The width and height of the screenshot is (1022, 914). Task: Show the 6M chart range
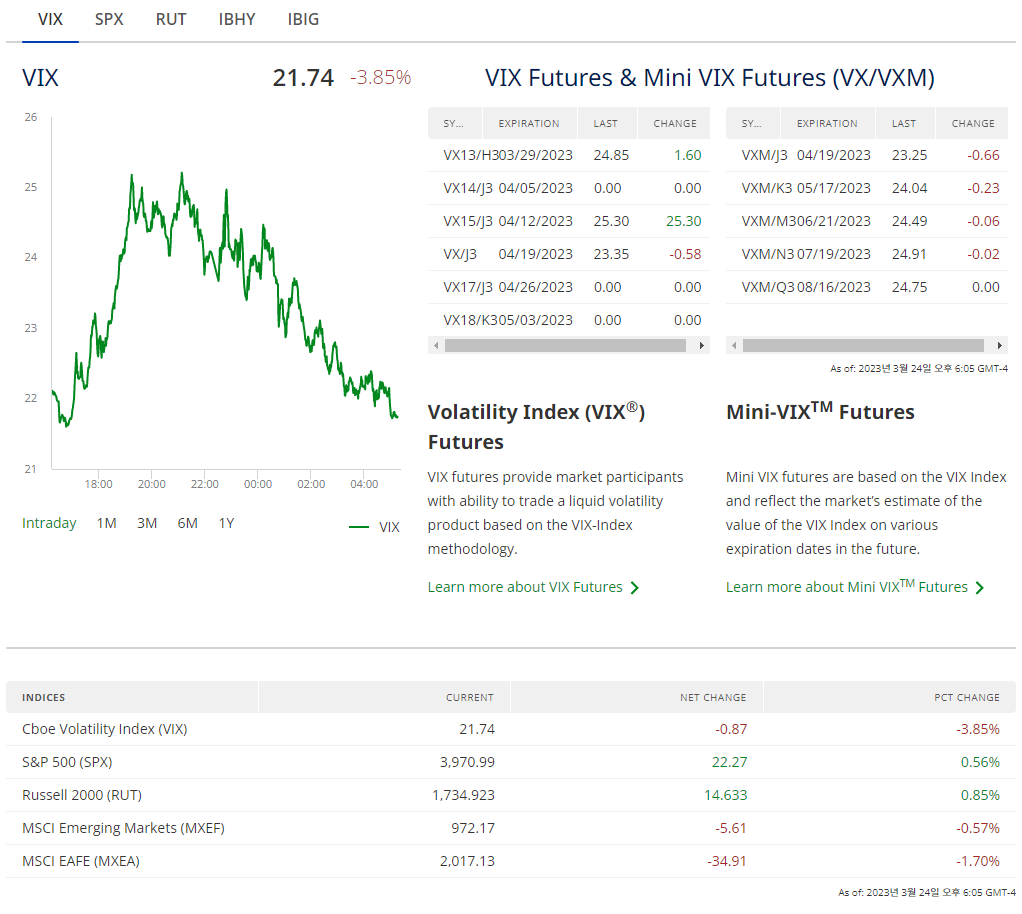tap(187, 523)
